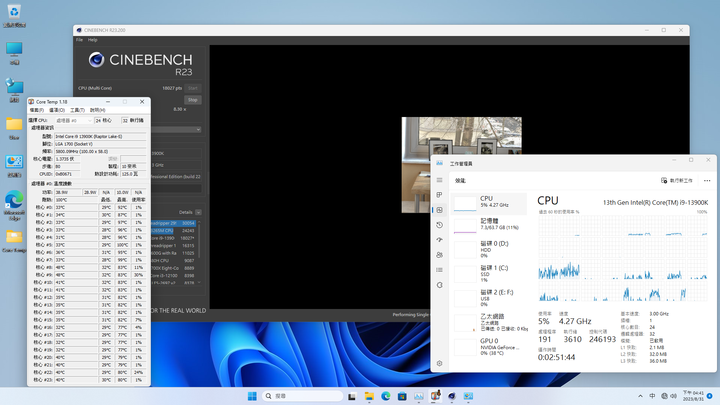Image resolution: width=720 pixels, height=405 pixels.
Task: Open File Explorer from taskbar
Action: coord(369,396)
